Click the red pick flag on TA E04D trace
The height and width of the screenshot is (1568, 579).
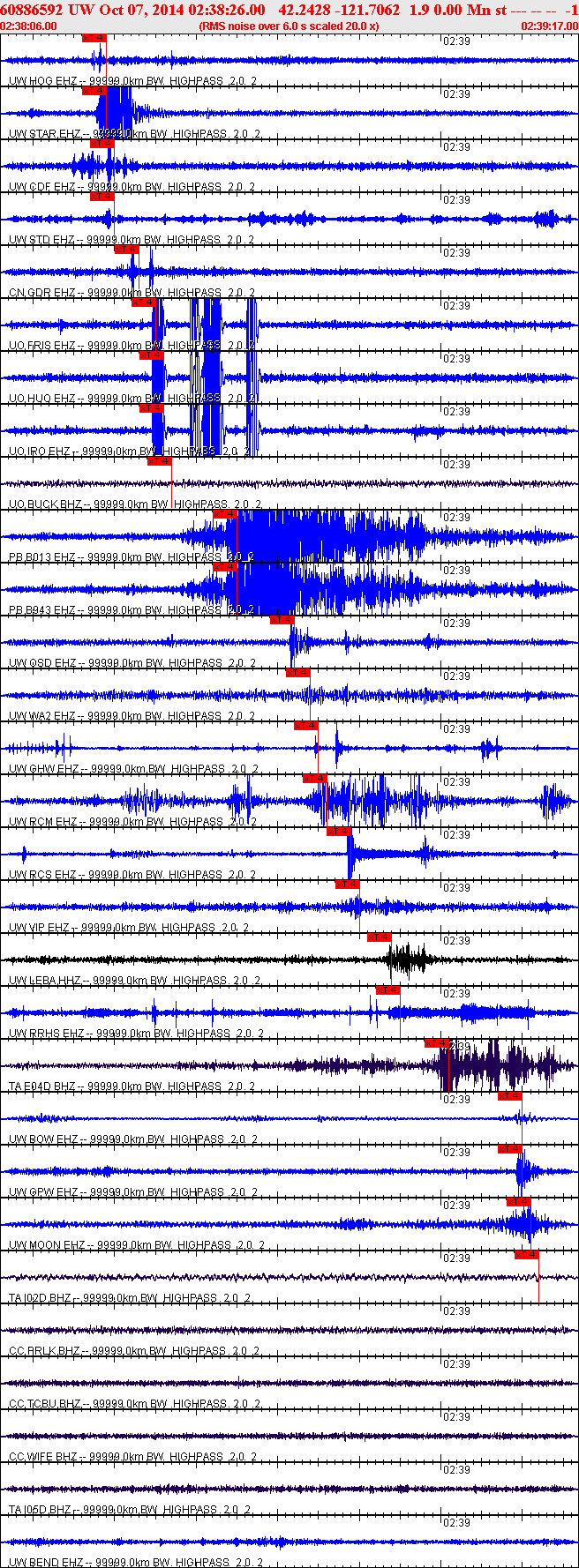(437, 1043)
